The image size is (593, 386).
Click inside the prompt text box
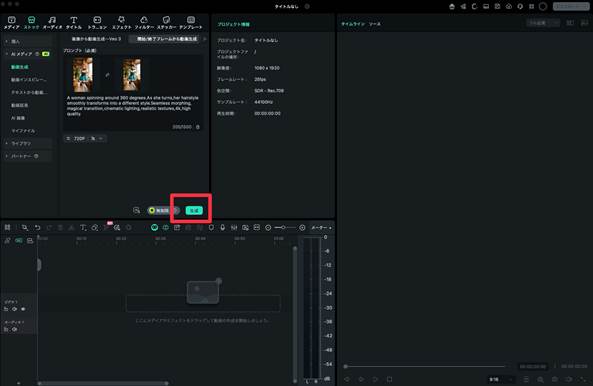click(x=133, y=106)
